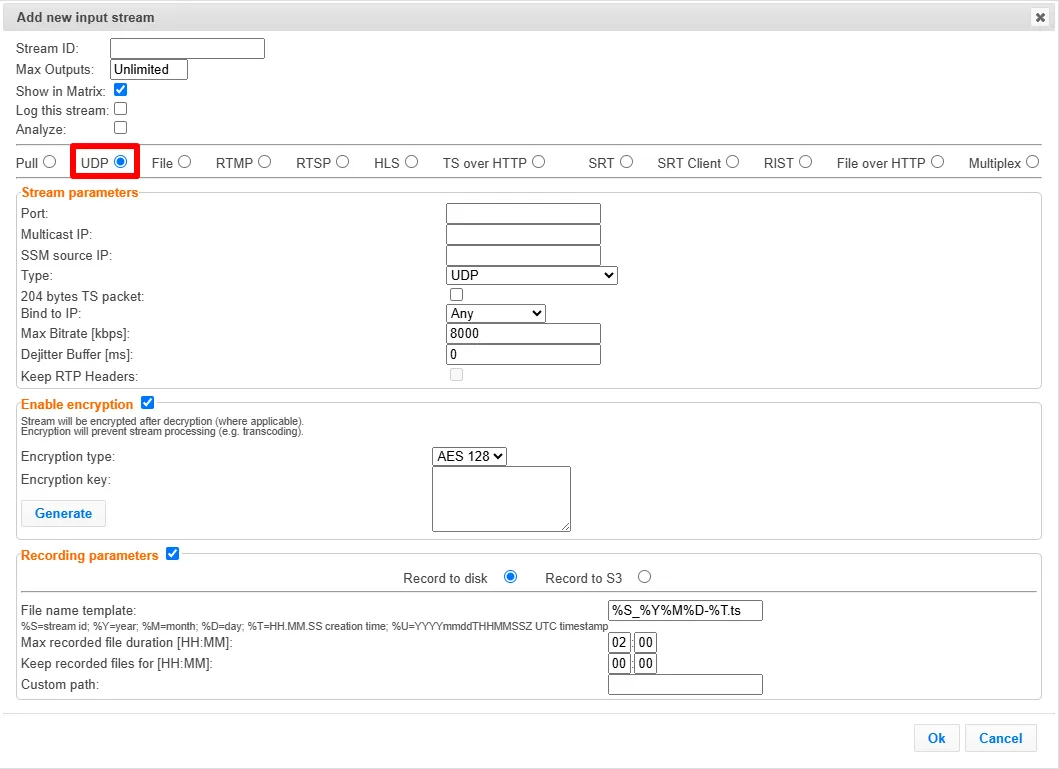Click the Stream ID input field
This screenshot has width=1059, height=769.
(187, 49)
